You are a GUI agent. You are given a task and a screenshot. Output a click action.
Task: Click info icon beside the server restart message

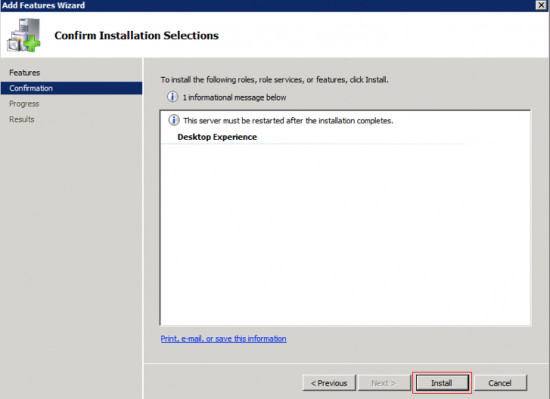pos(174,120)
